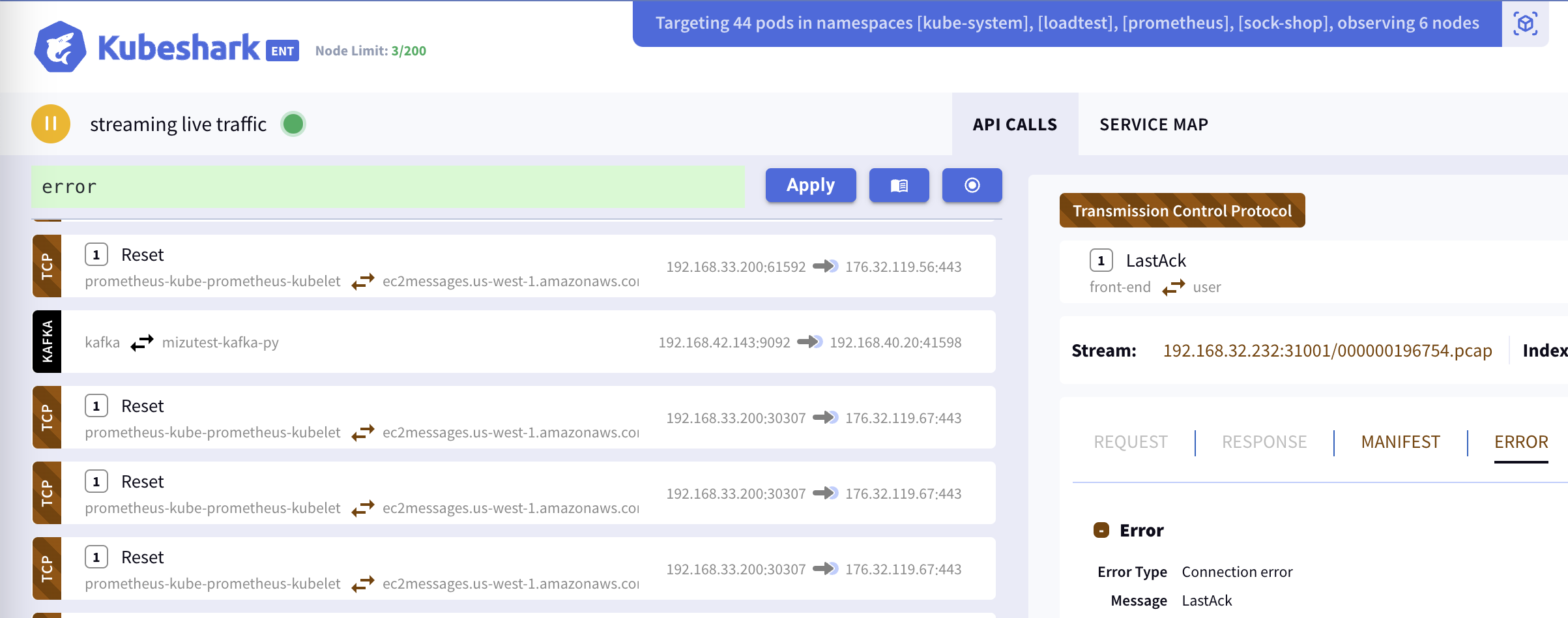
Task: Click the Transmission Control Protocol label
Action: point(1182,211)
